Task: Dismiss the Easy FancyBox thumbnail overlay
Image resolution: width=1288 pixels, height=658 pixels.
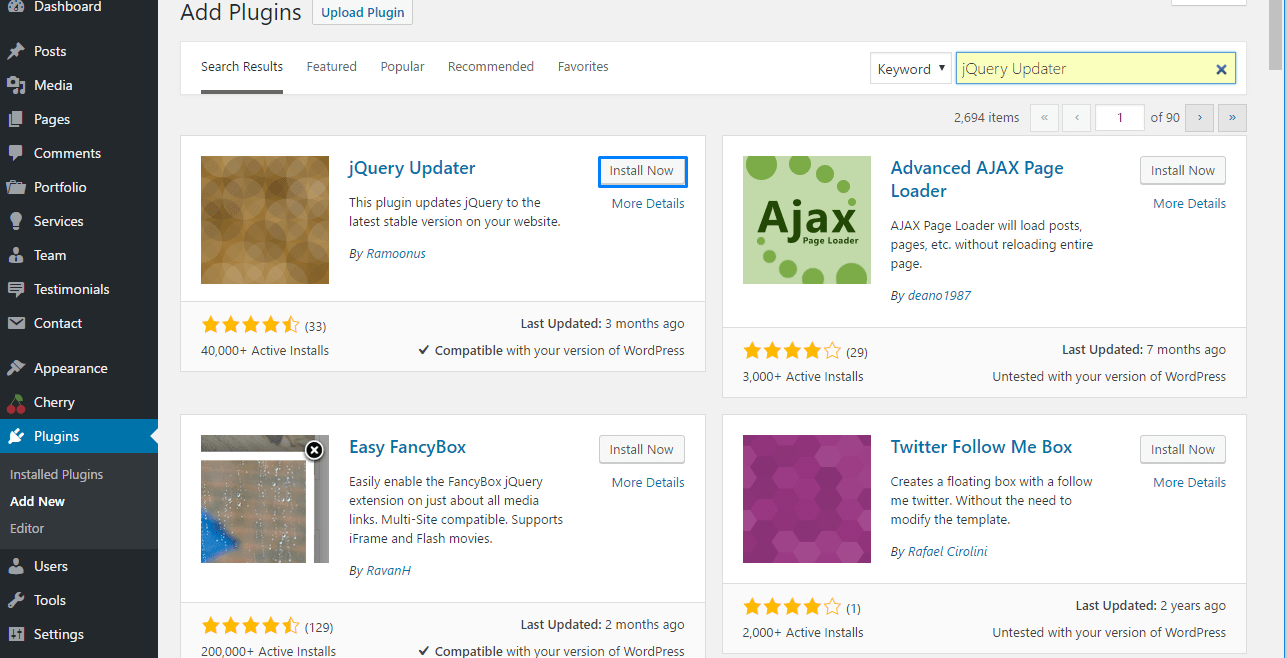Action: click(315, 451)
